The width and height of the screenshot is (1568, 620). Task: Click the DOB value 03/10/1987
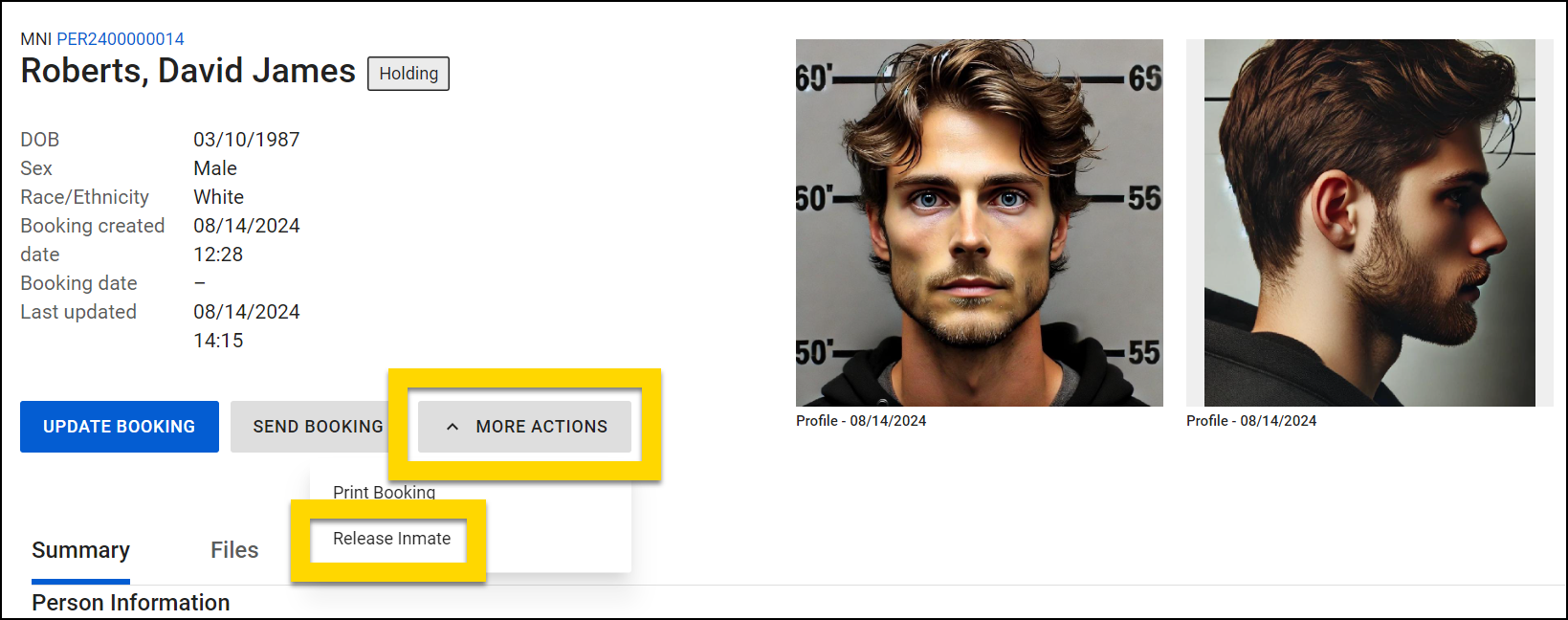pyautogui.click(x=247, y=140)
